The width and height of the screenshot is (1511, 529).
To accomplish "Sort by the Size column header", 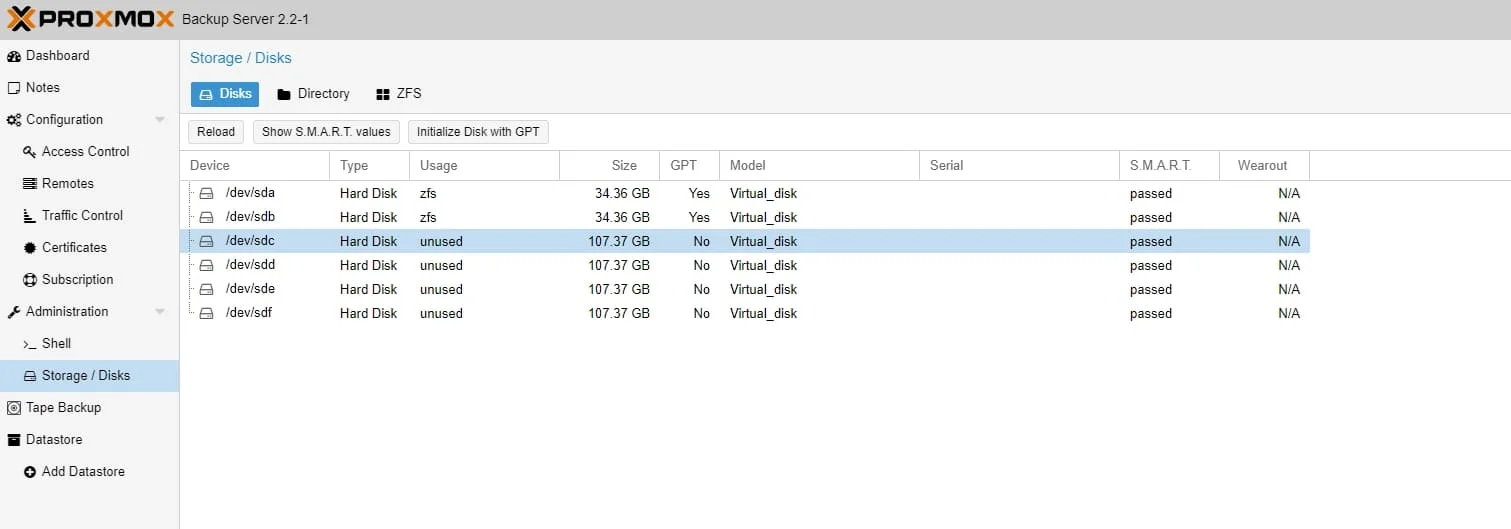I will (x=610, y=166).
